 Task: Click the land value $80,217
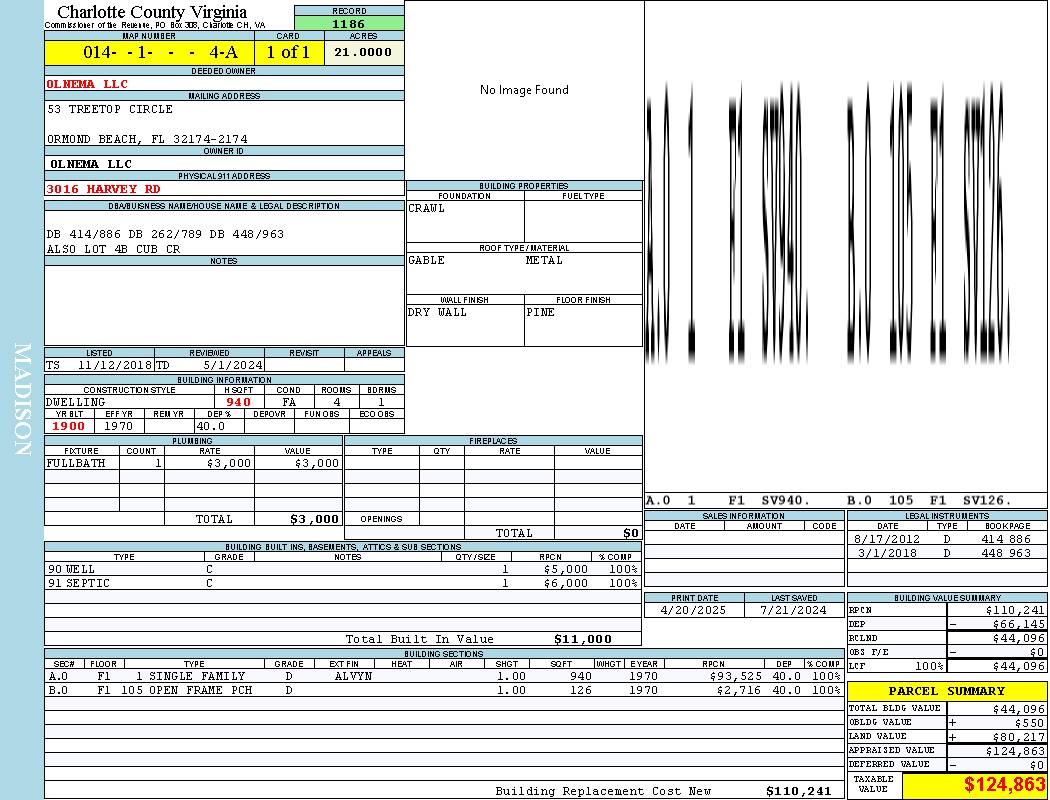[x=1019, y=736]
